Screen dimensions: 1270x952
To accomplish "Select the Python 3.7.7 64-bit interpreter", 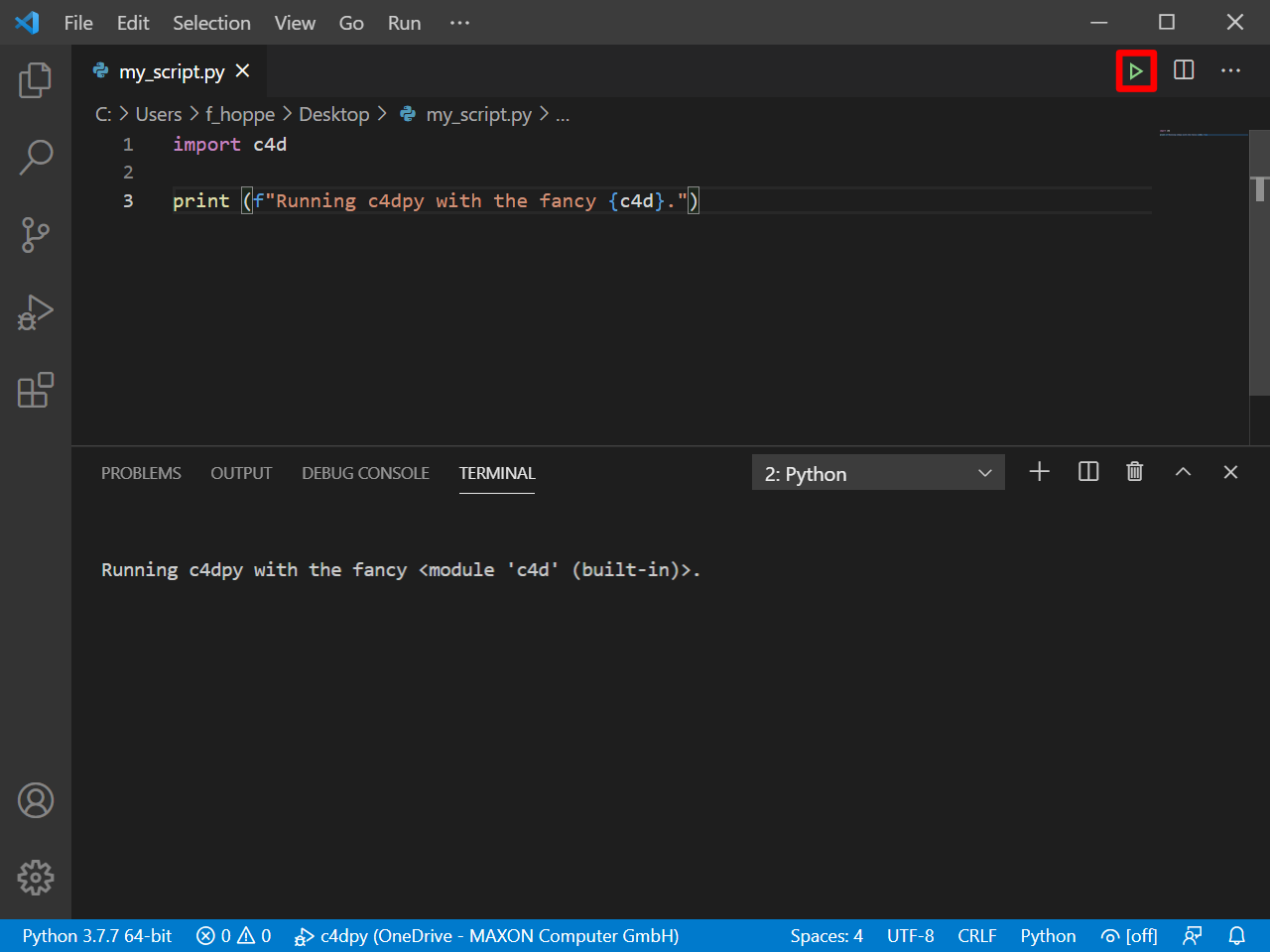I will point(96,935).
